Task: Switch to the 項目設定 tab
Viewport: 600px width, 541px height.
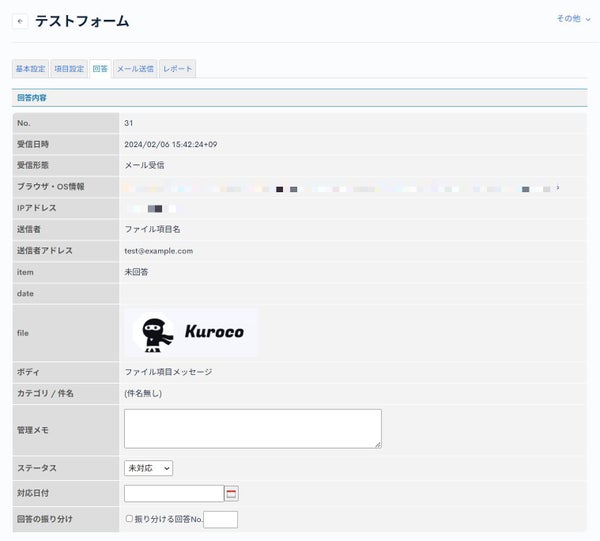Action: coord(69,69)
